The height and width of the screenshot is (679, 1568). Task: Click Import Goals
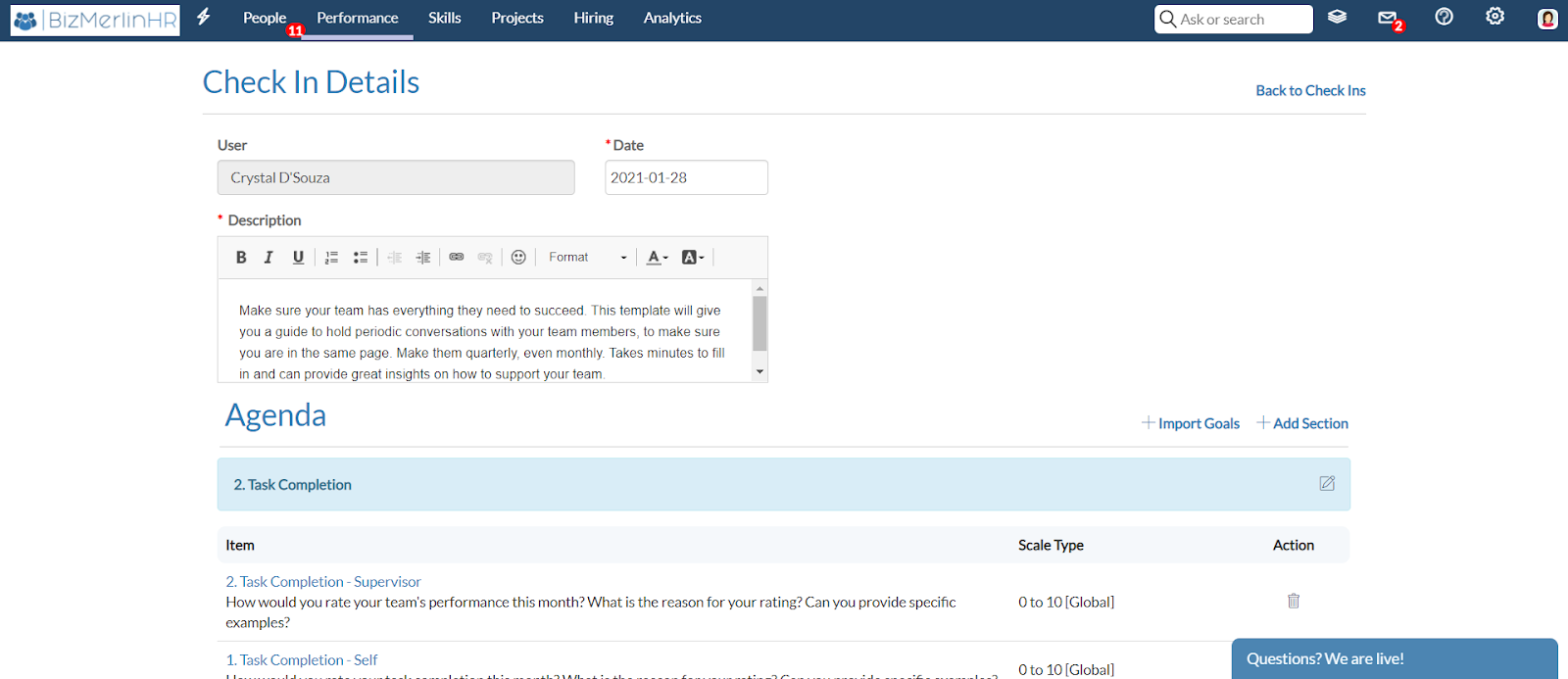1191,423
